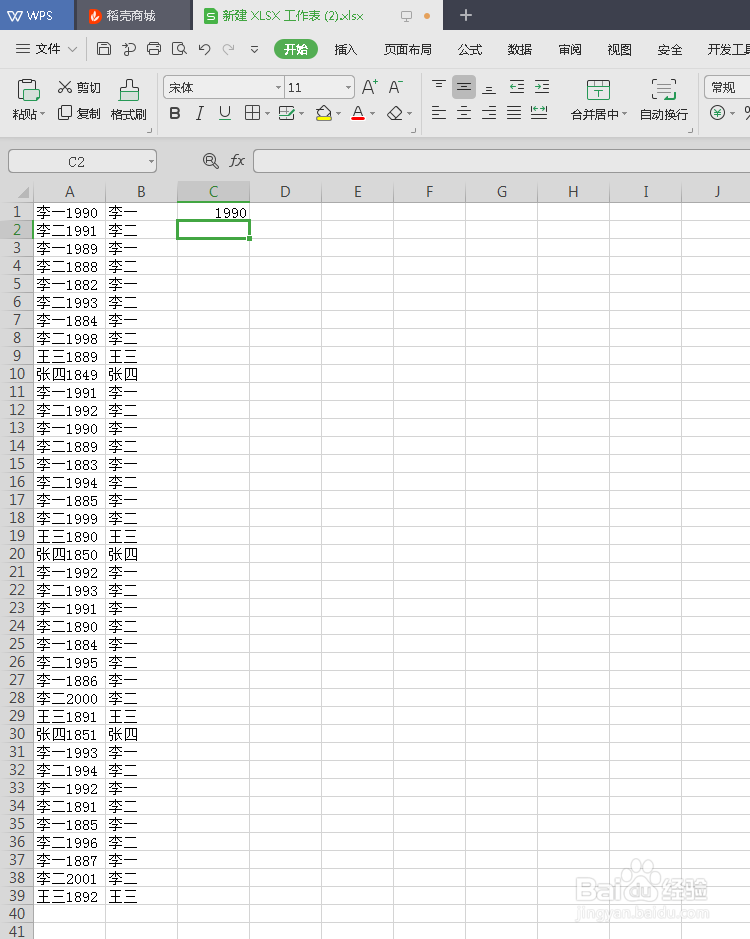Align text to vertical middle
This screenshot has height=939, width=750.
(x=464, y=87)
